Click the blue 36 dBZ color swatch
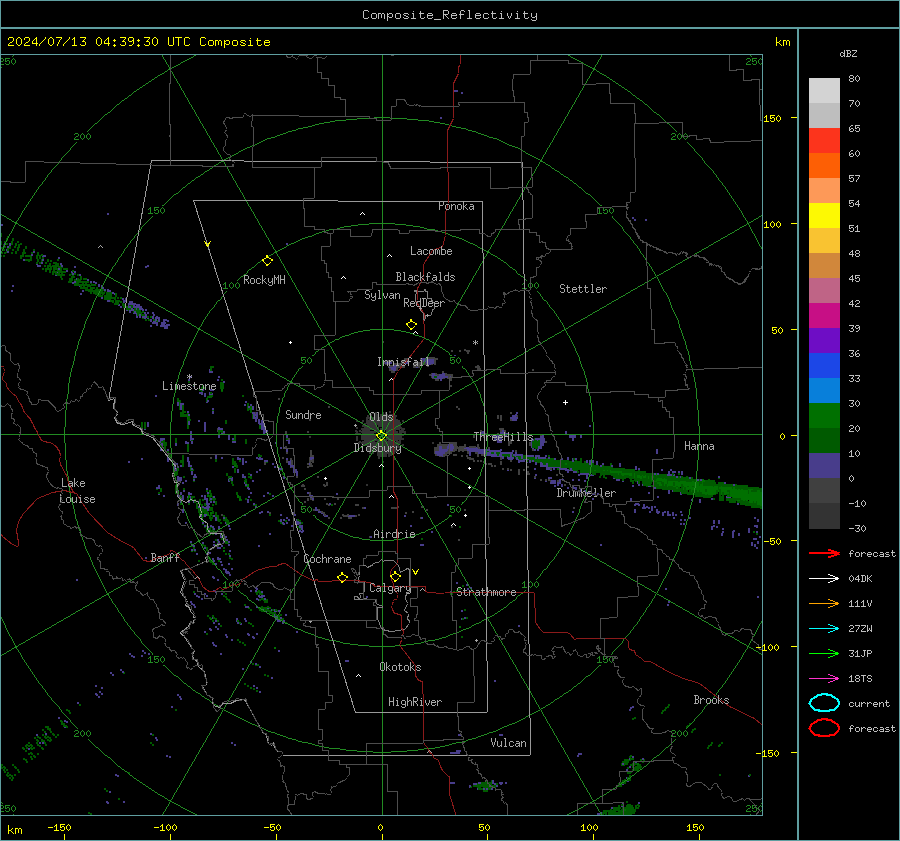900x841 pixels. click(824, 366)
